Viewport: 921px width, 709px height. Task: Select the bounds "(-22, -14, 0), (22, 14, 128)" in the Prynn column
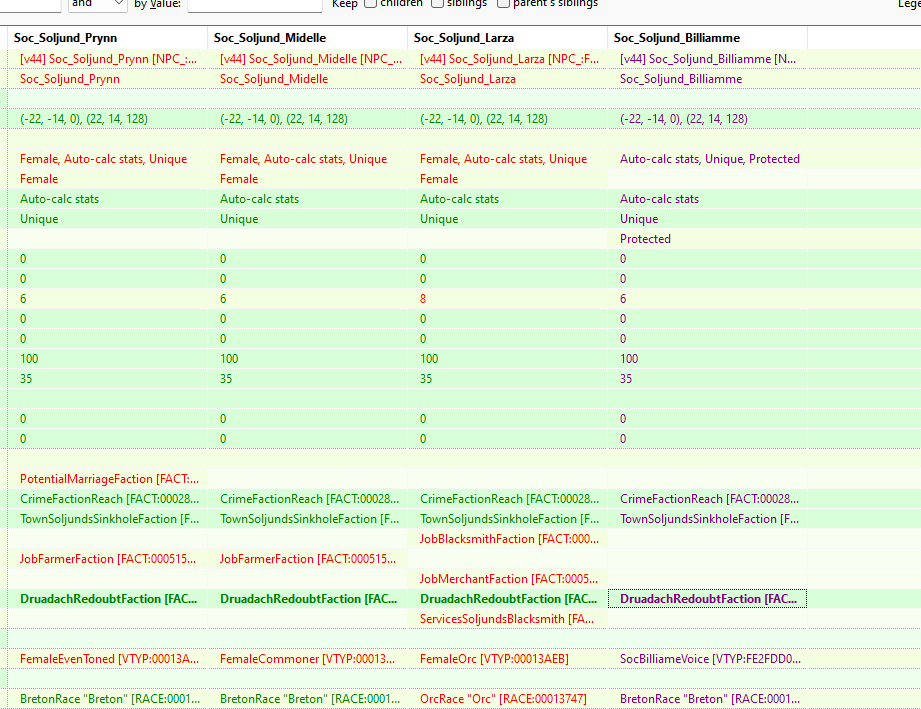(x=107, y=119)
